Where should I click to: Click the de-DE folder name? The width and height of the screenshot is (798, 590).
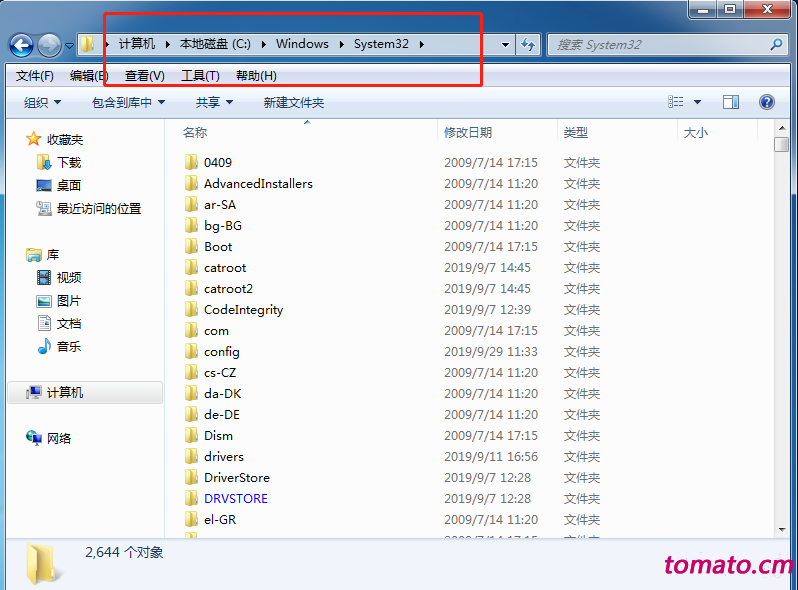[x=222, y=414]
